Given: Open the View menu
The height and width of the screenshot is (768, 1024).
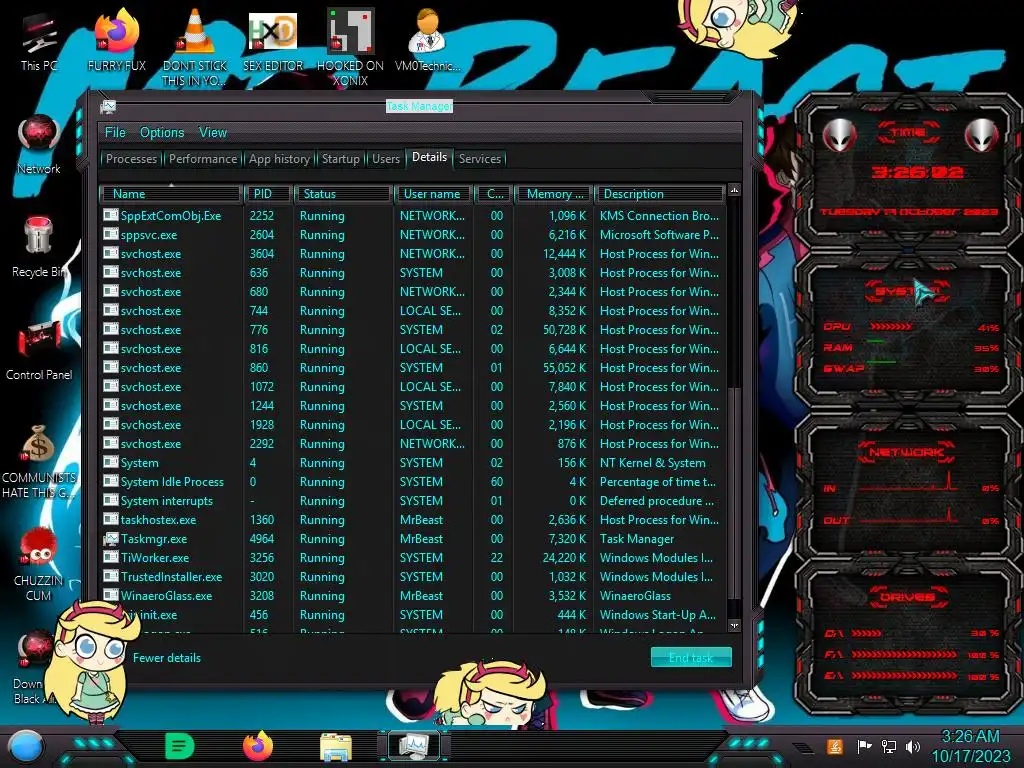Looking at the screenshot, I should [213, 133].
